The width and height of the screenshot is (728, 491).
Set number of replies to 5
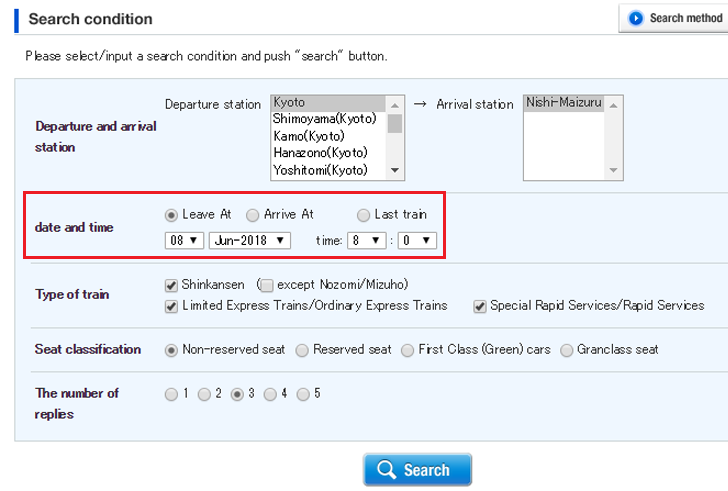[303, 394]
